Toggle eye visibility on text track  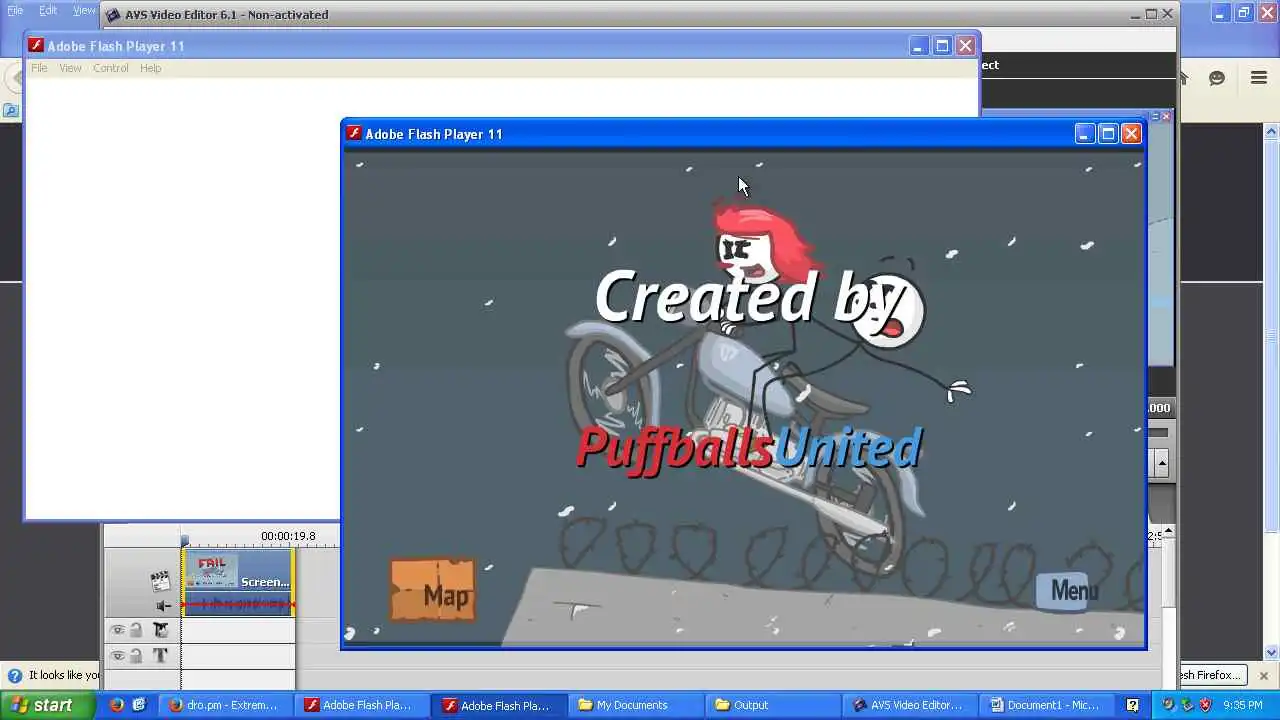(117, 656)
